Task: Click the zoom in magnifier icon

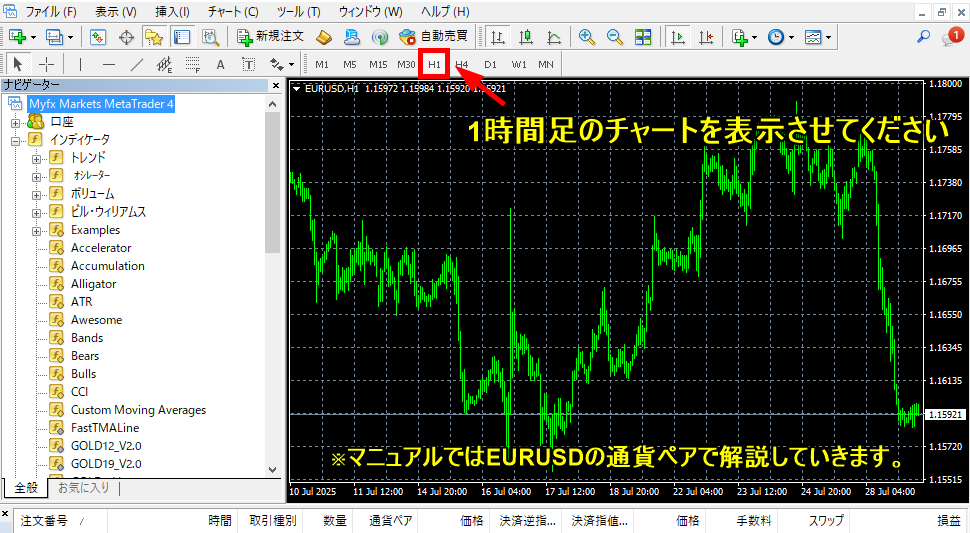Action: click(x=587, y=37)
